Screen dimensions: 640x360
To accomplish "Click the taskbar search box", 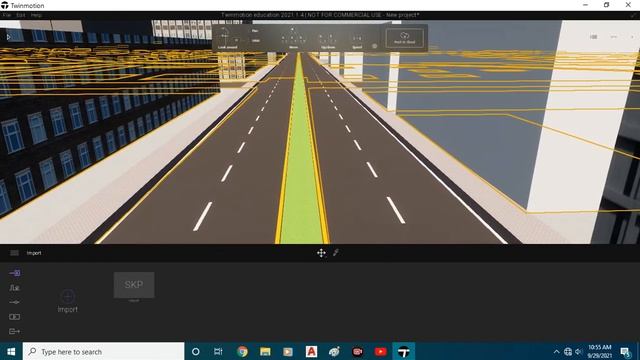I will pos(103,351).
